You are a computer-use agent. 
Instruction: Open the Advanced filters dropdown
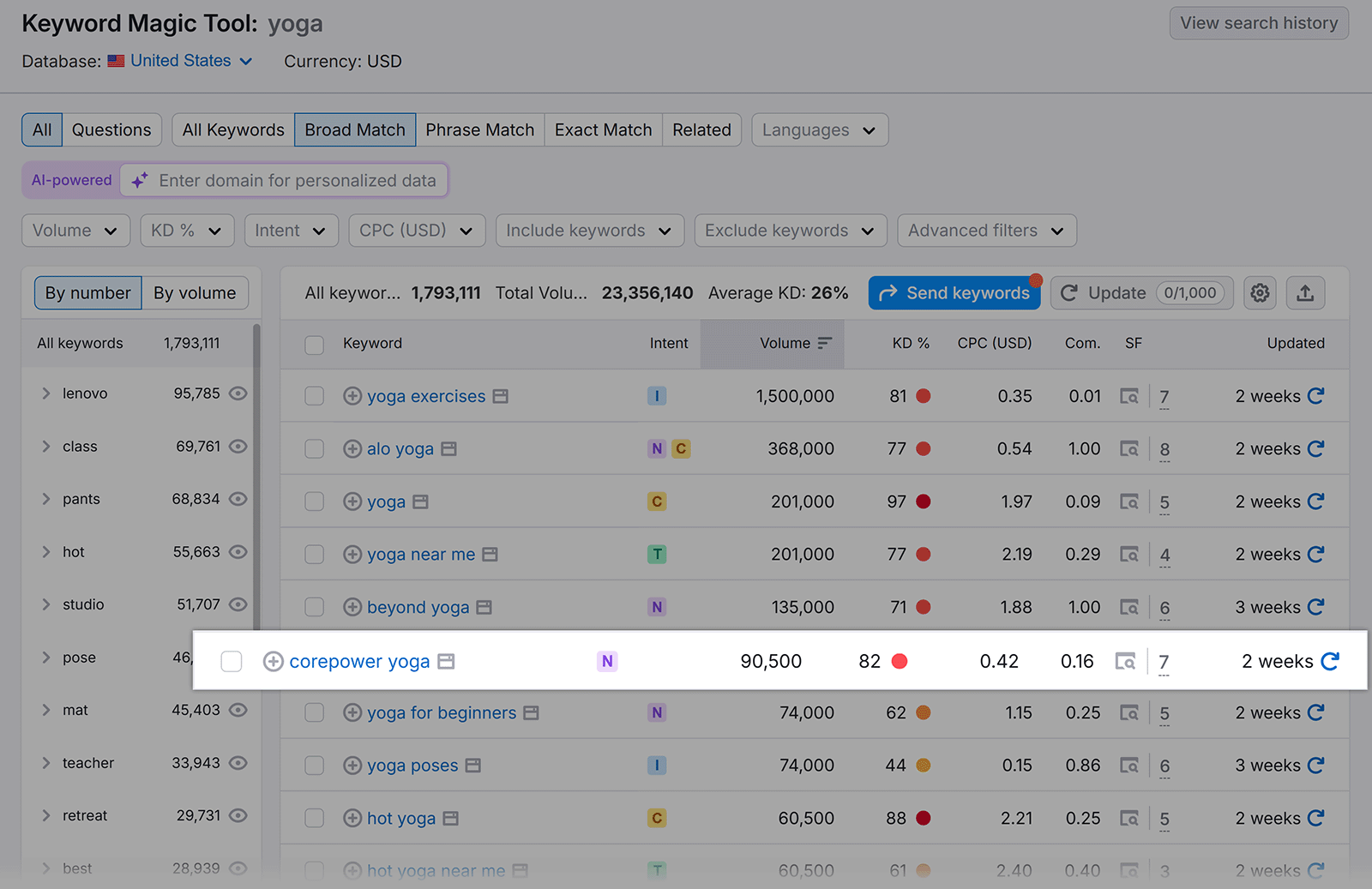(985, 230)
